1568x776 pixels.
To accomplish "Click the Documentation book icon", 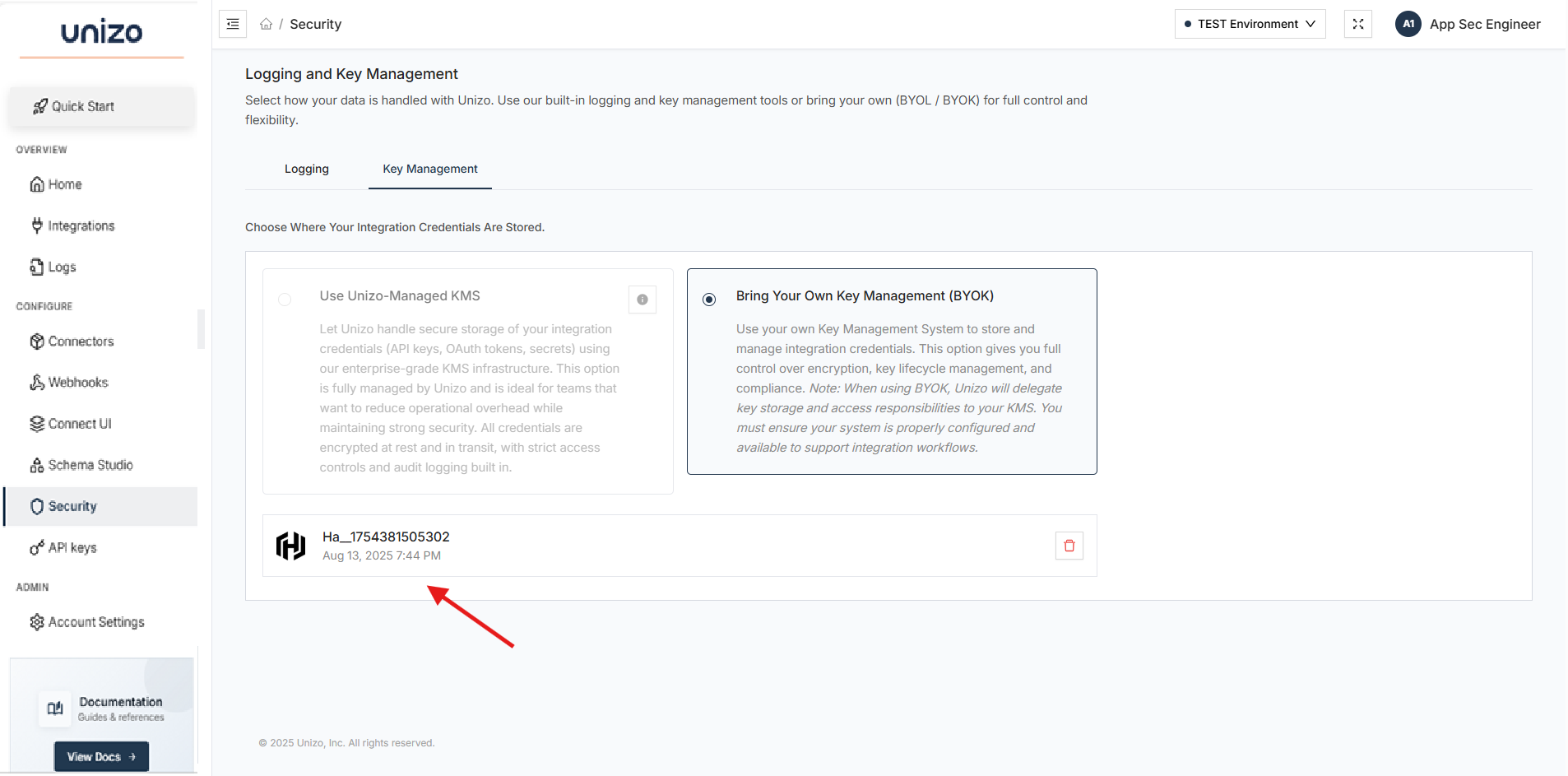I will 55,709.
